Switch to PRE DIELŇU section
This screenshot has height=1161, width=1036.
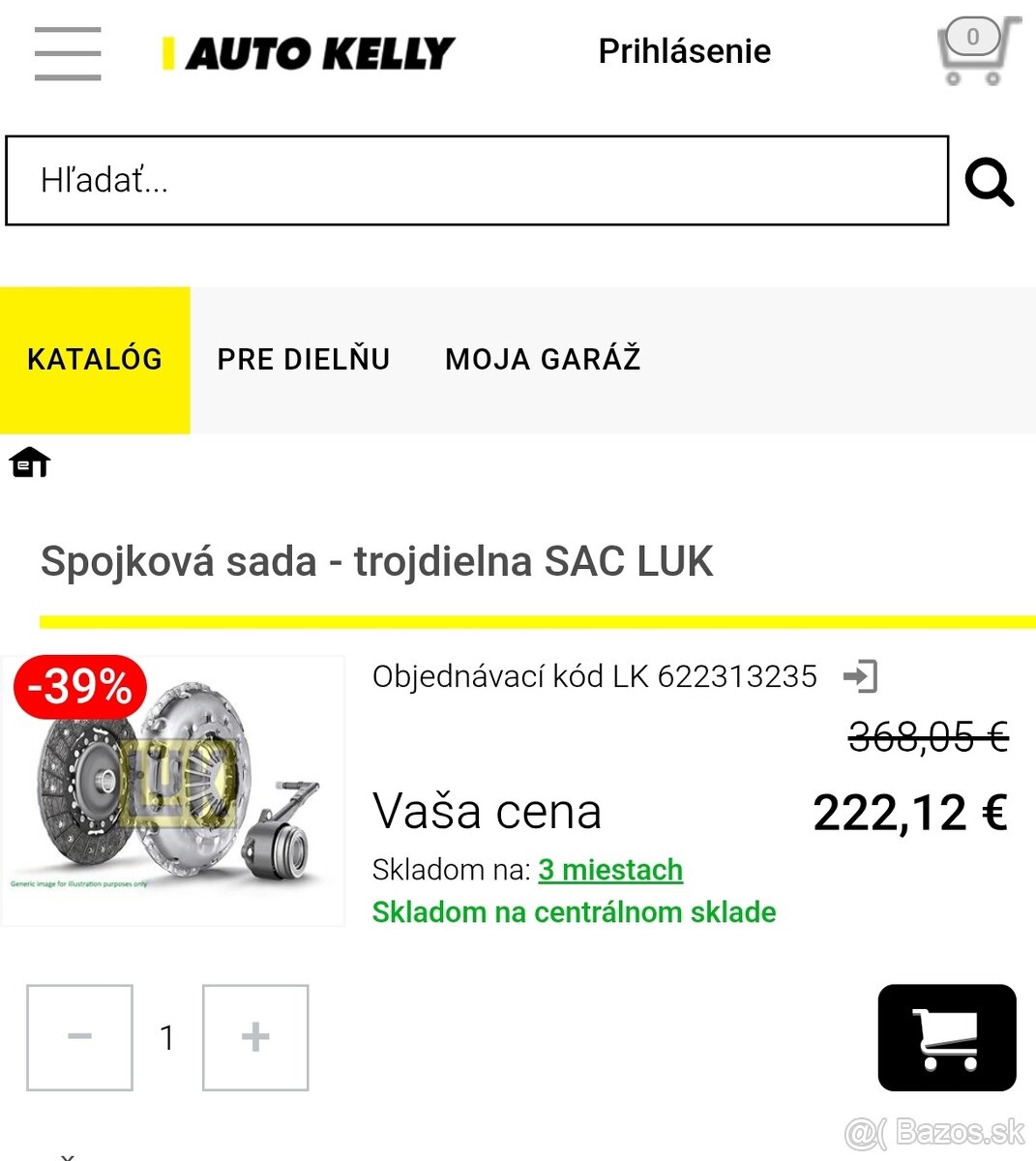point(304,359)
